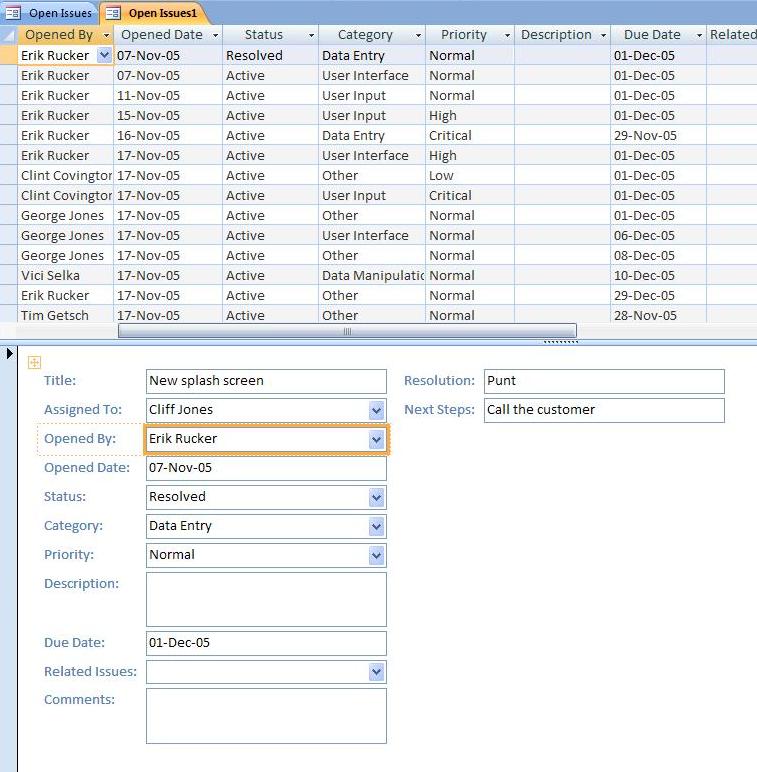Click the Next Steps text field
This screenshot has width=757, height=772.
point(603,410)
